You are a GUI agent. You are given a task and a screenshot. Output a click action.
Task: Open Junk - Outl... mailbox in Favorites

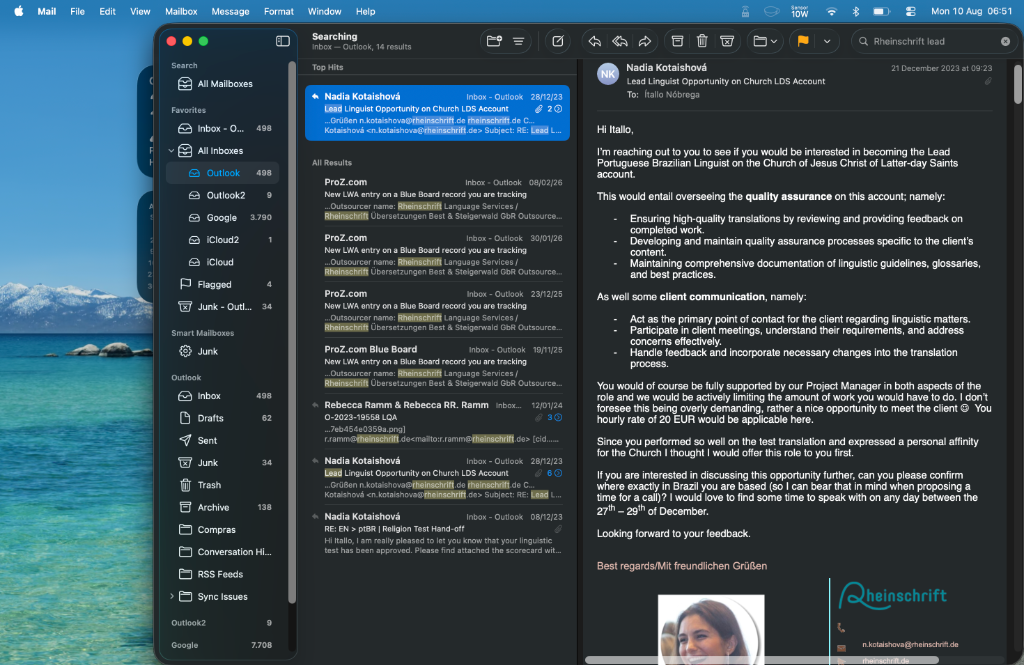[224, 306]
